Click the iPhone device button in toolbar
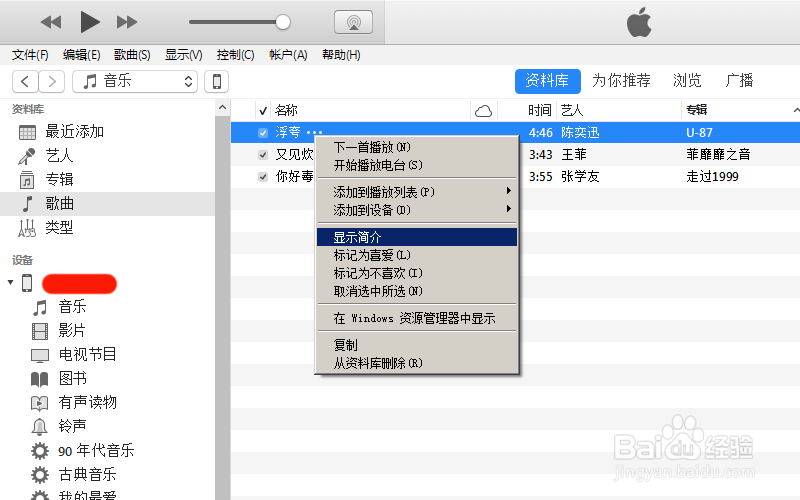This screenshot has width=800, height=500. [x=216, y=81]
